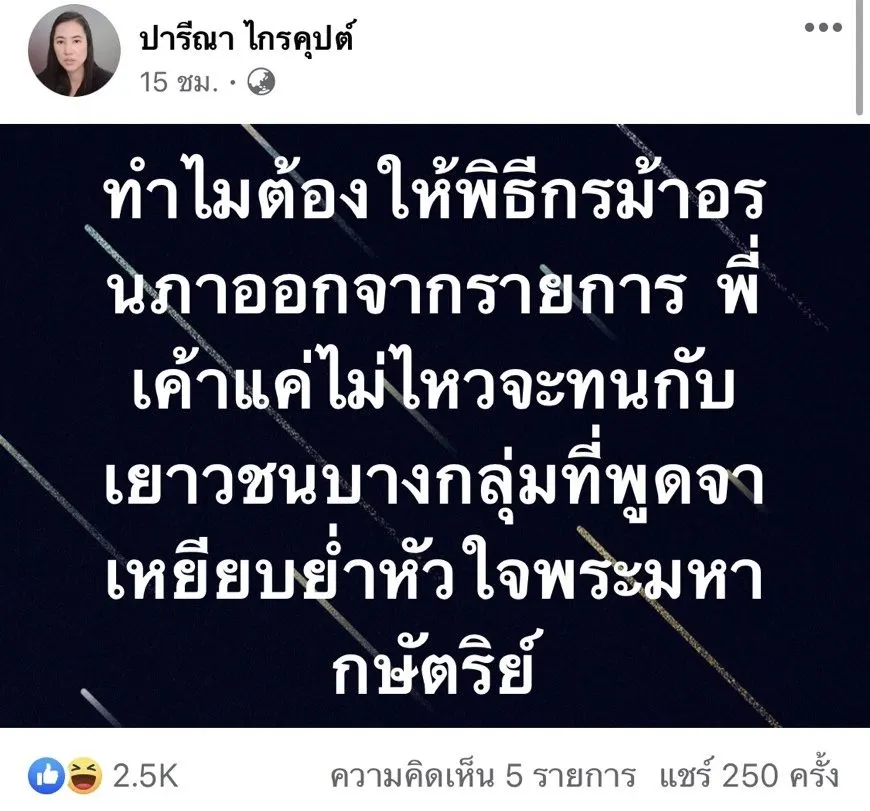Viewport: 870px width, 811px height.
Task: Click the line เหยียบย่ำหัวใจพระมหา
Action: [x=434, y=576]
